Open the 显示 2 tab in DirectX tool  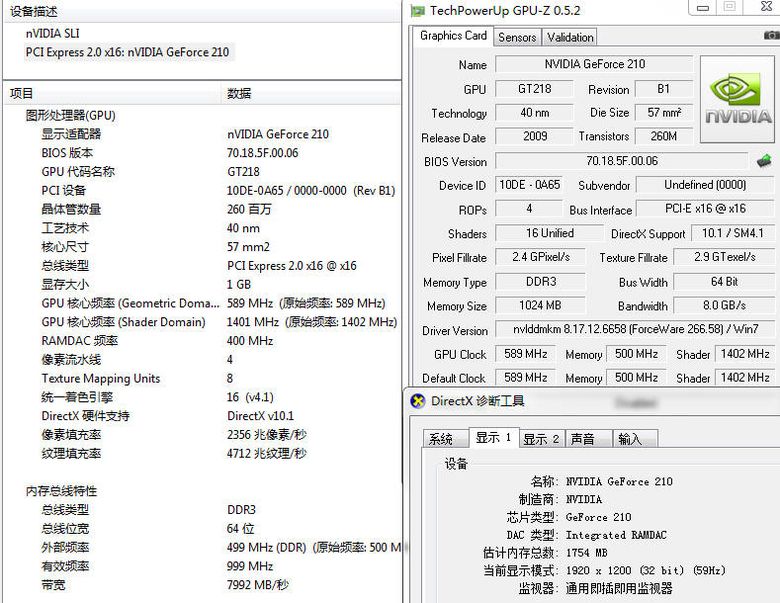click(541, 439)
